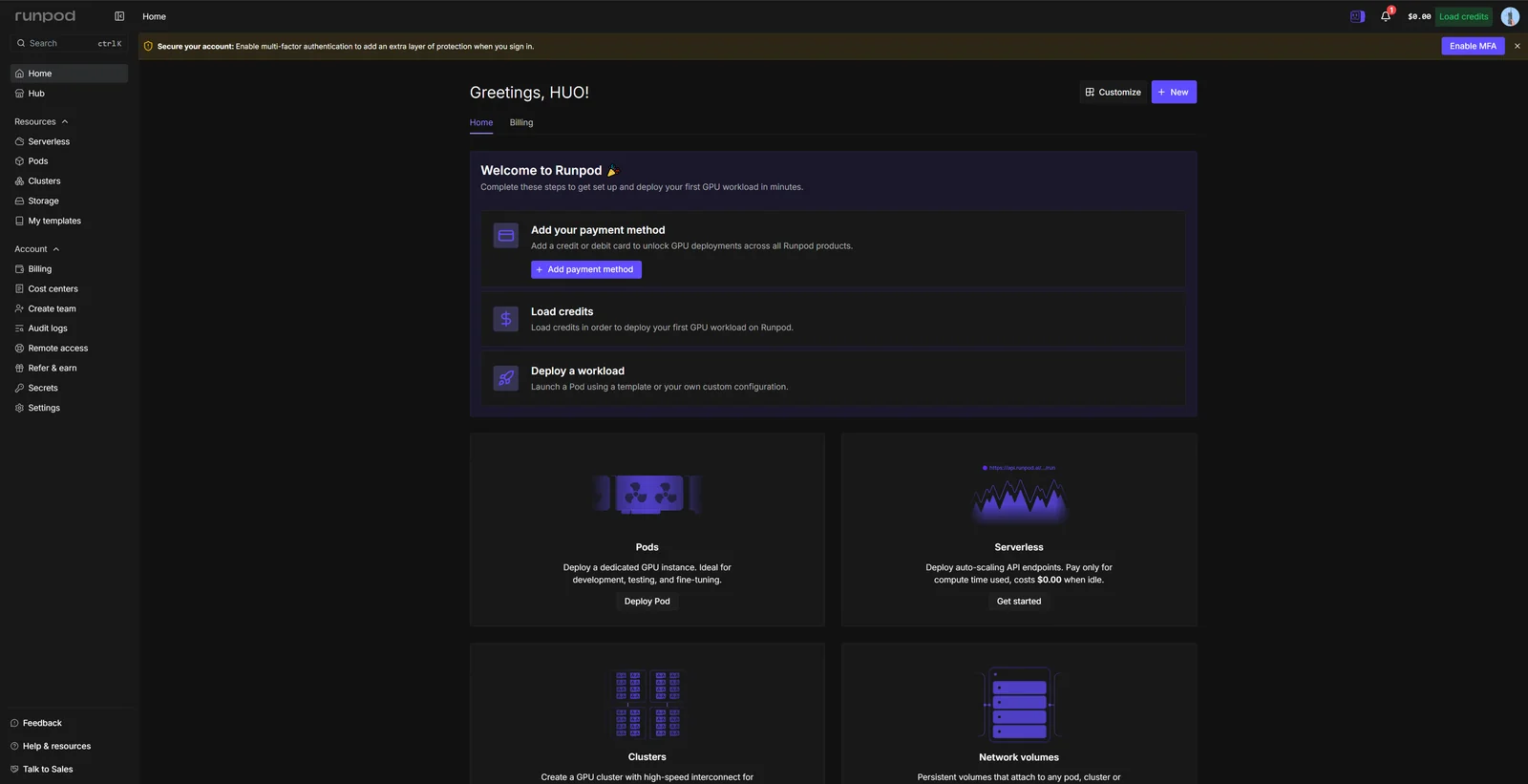The width and height of the screenshot is (1528, 784).
Task: Collapse the Resources section
Action: [41, 122]
